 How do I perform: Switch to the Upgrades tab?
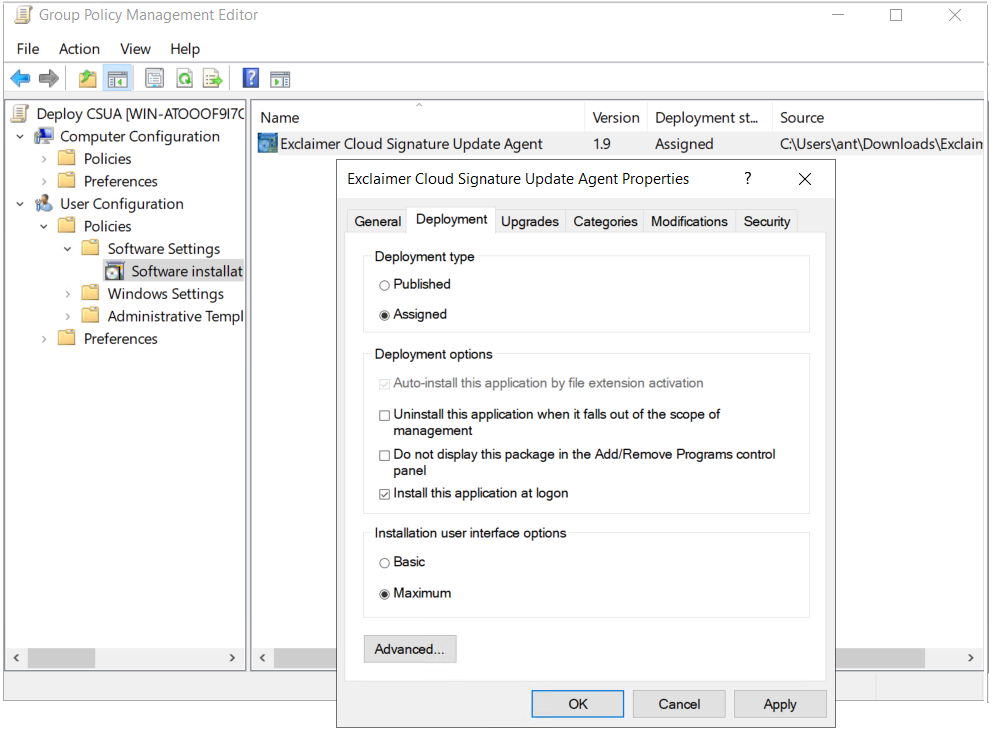coord(529,222)
